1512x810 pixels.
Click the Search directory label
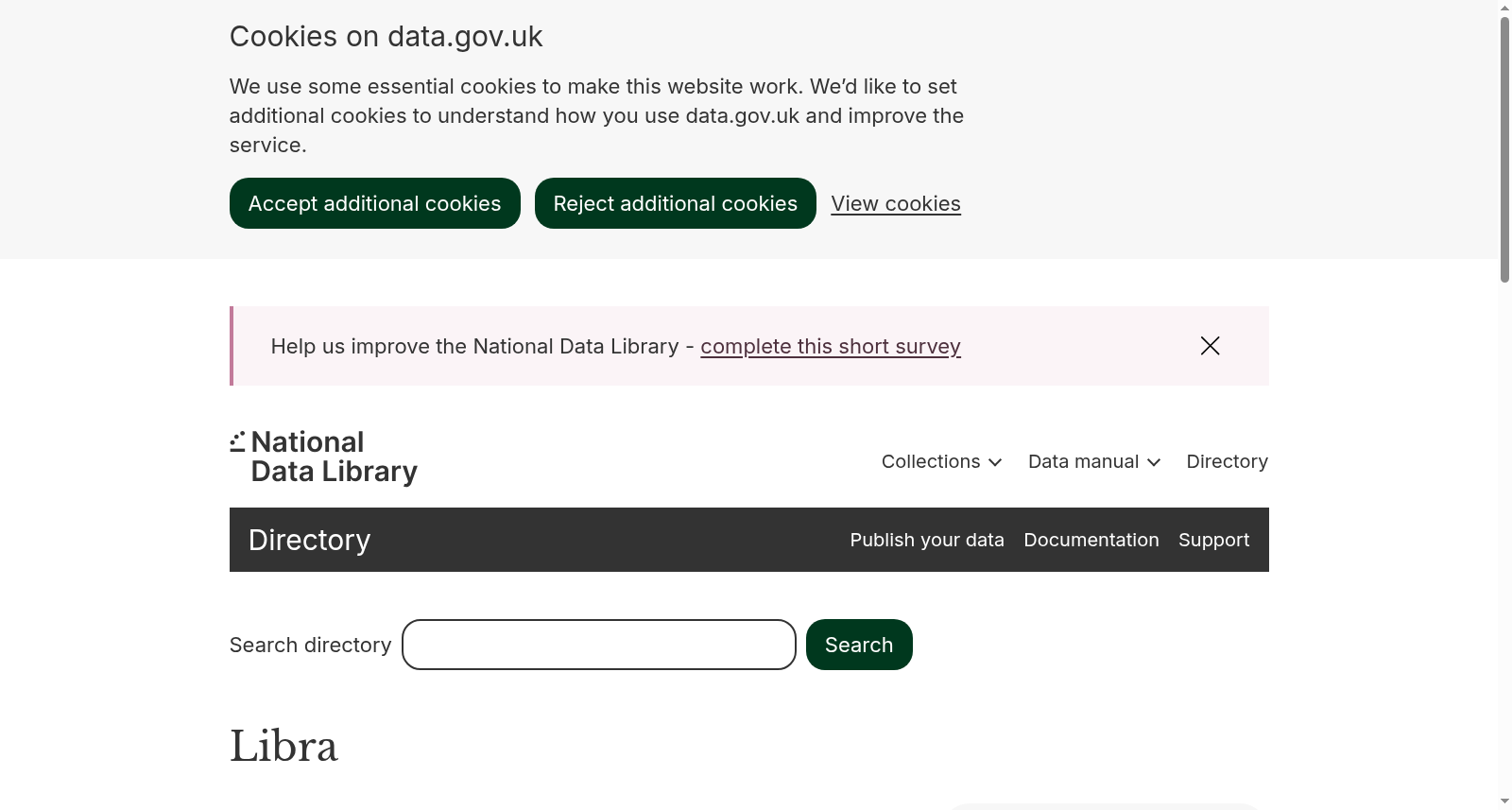pos(310,645)
